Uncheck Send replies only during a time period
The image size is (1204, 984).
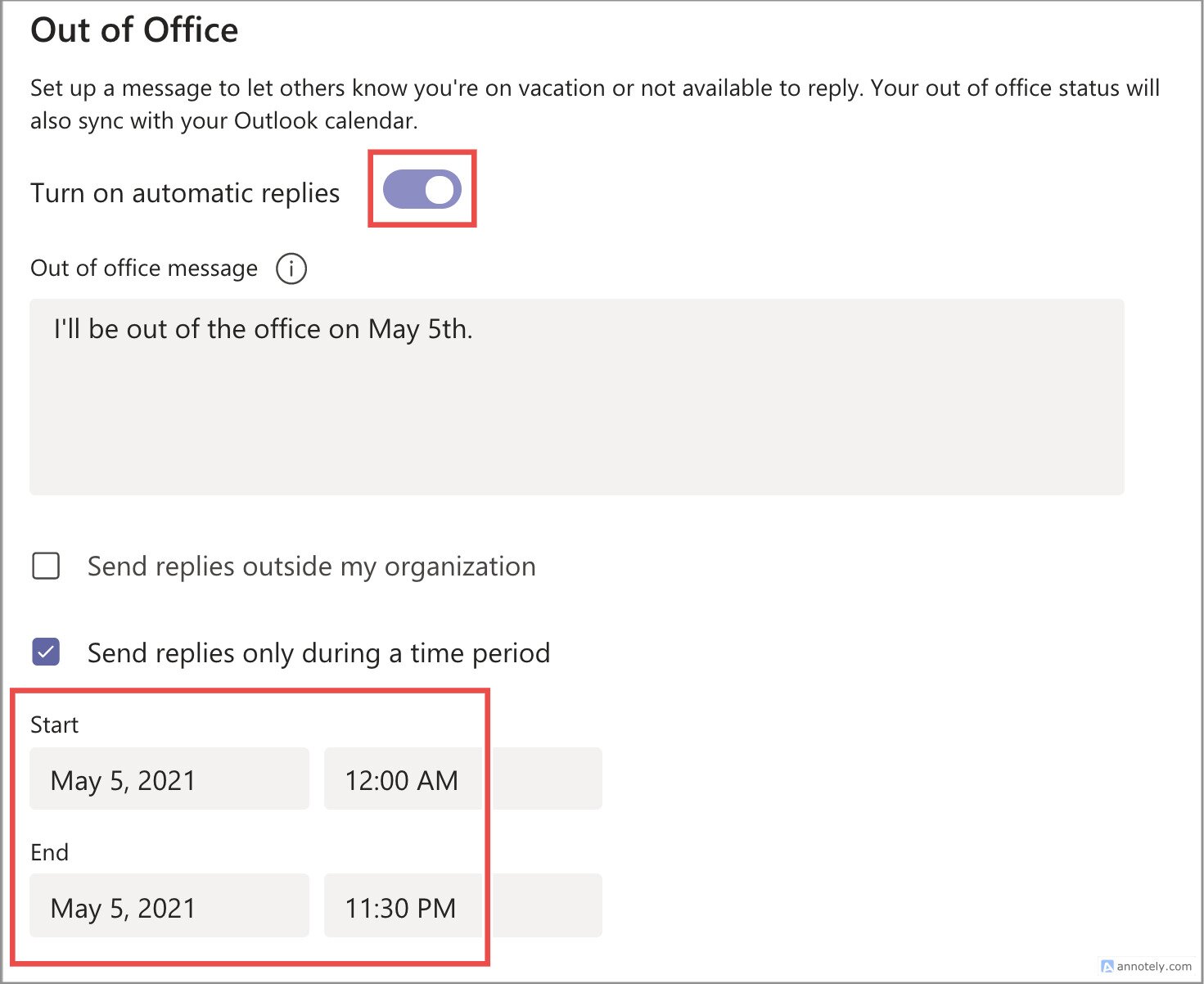click(46, 652)
